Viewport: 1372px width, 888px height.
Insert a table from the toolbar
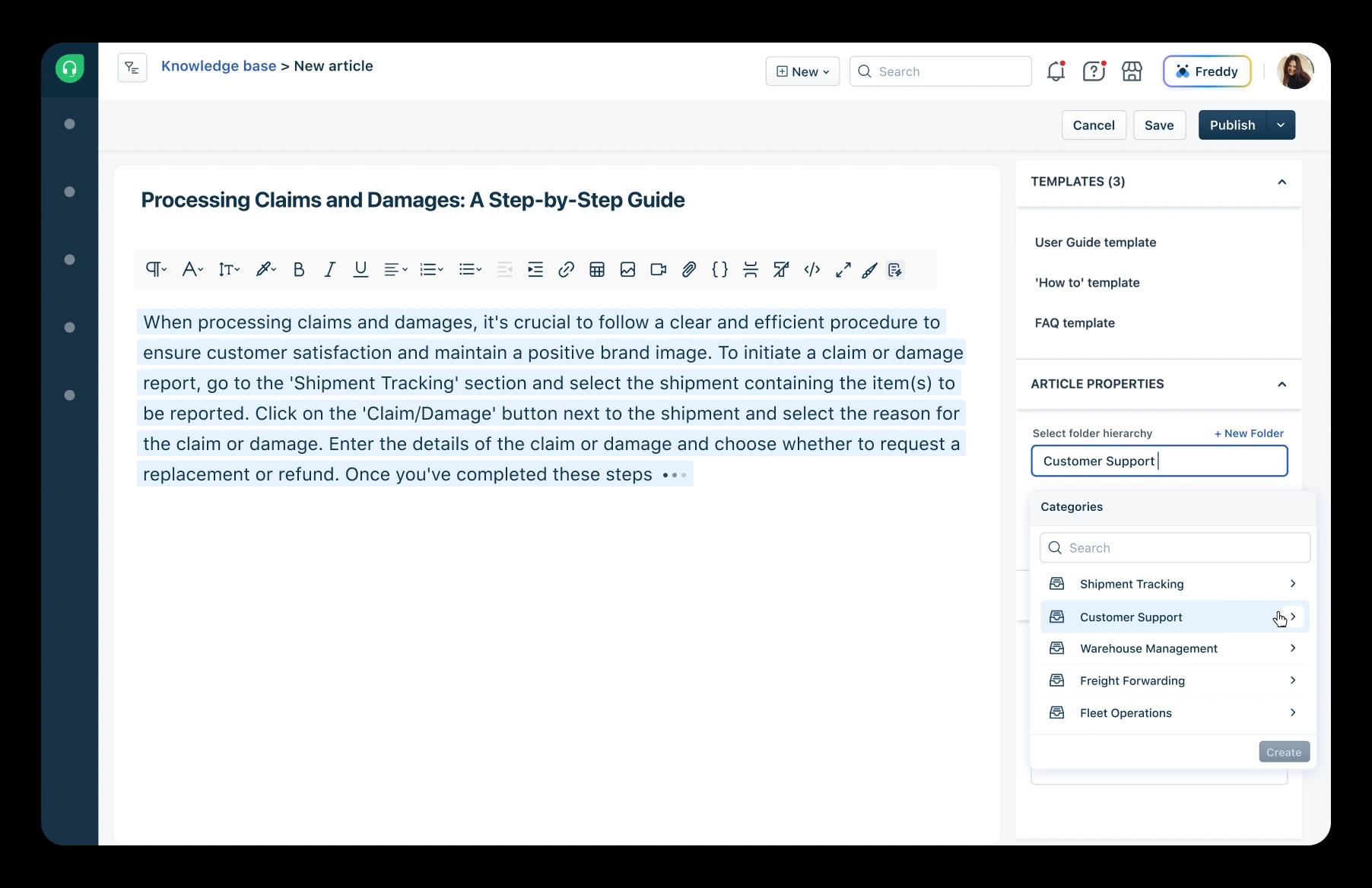click(597, 269)
